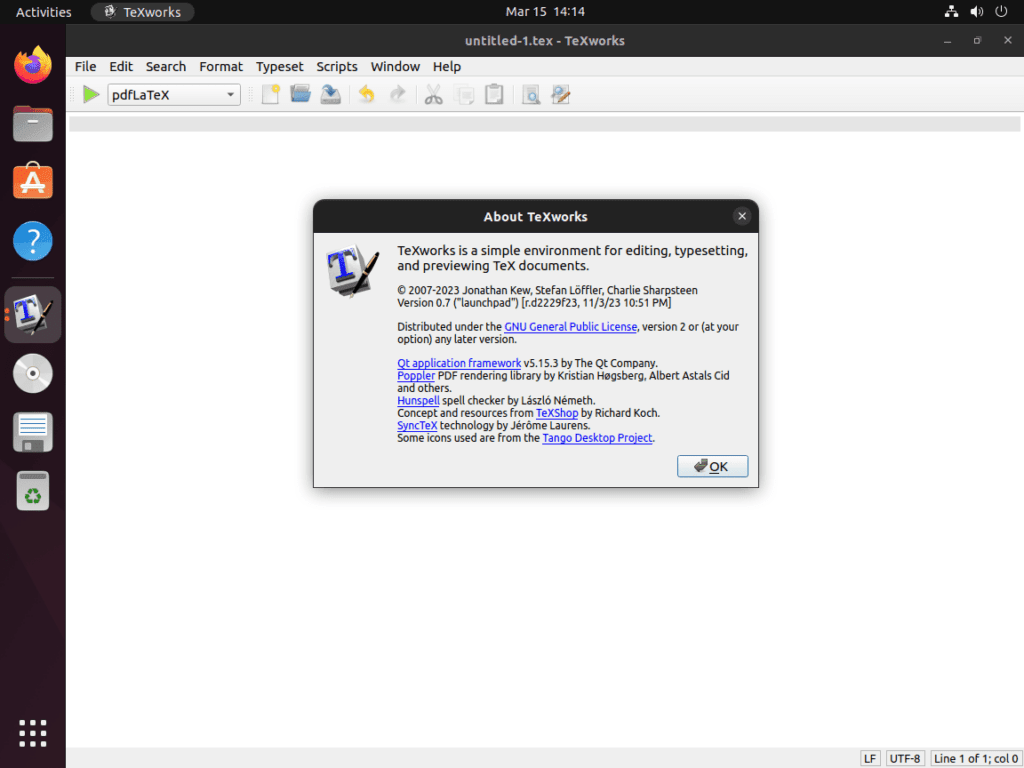Click the Line 1 of 1 position indicator
This screenshot has width=1024, height=768.
point(974,758)
